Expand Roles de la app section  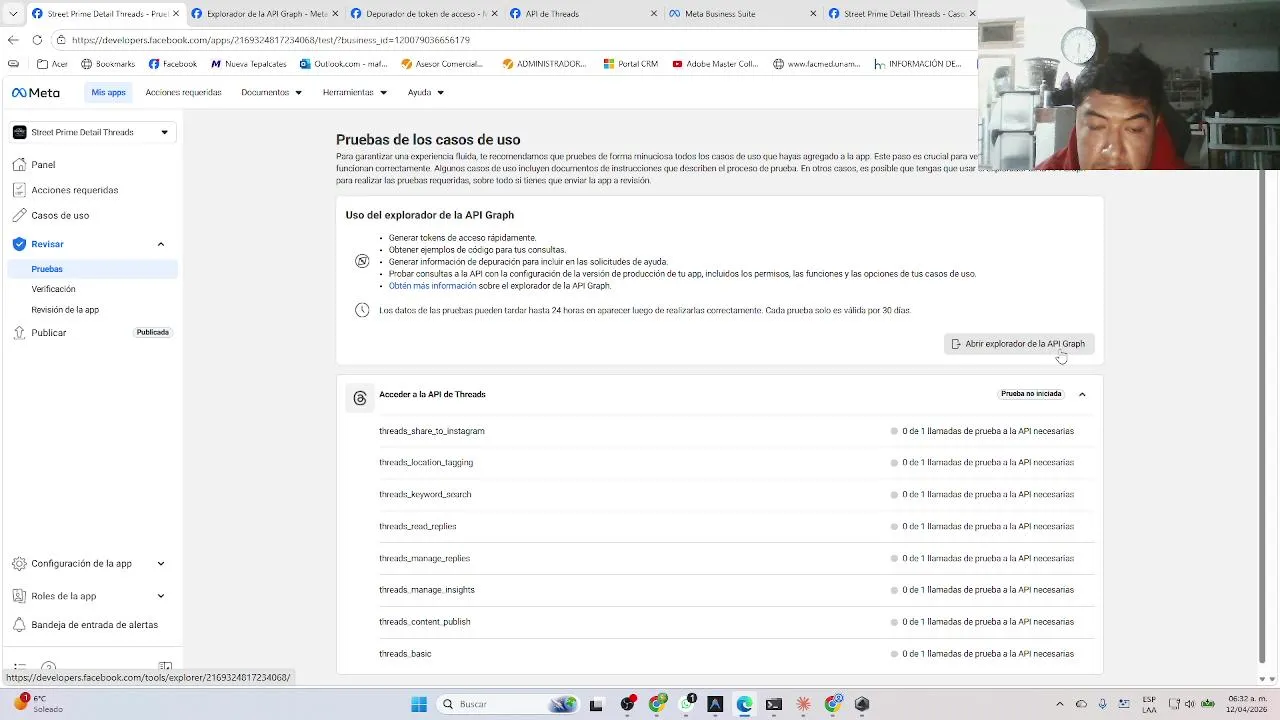161,596
